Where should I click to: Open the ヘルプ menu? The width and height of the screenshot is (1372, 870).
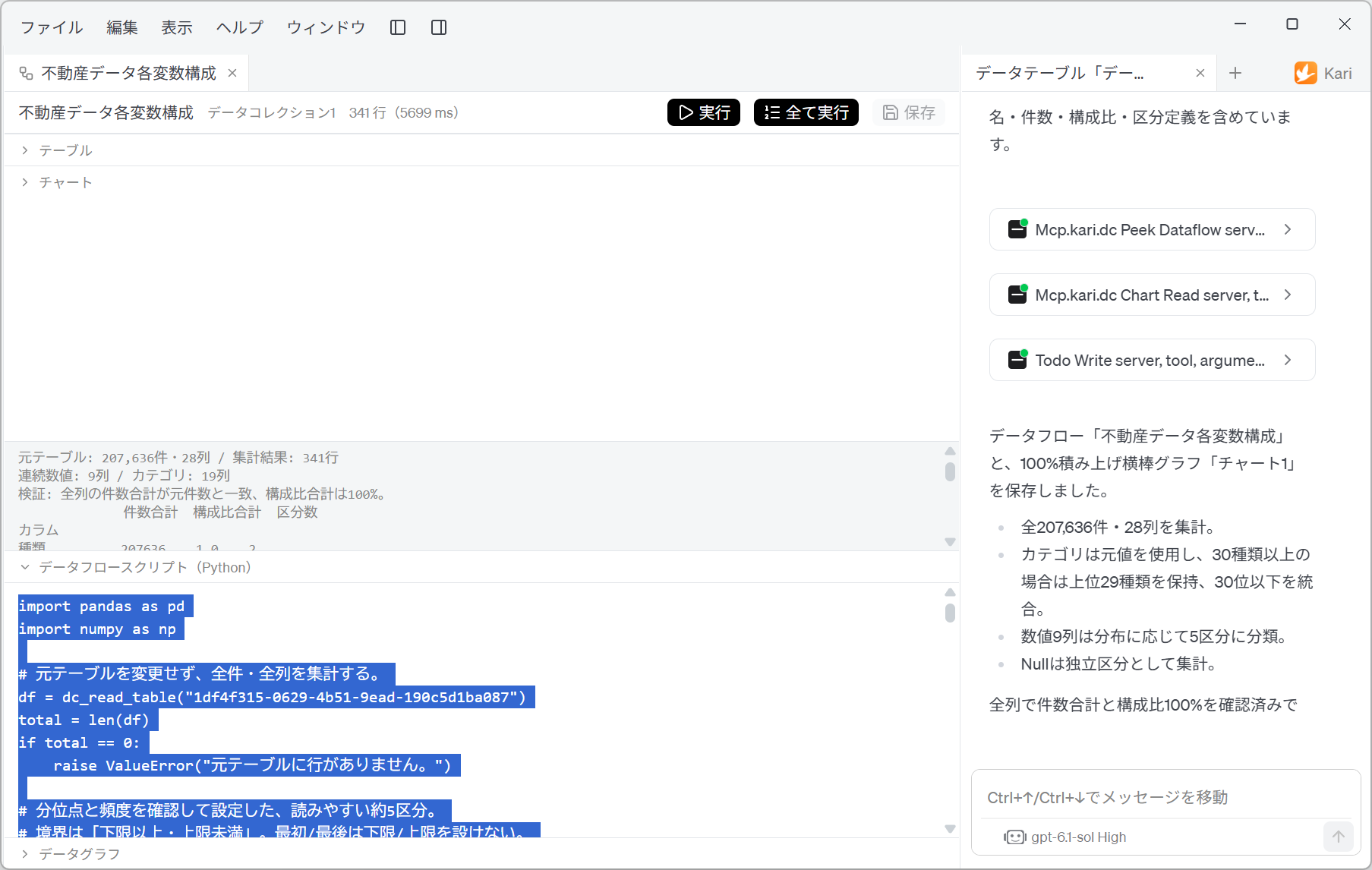240,27
